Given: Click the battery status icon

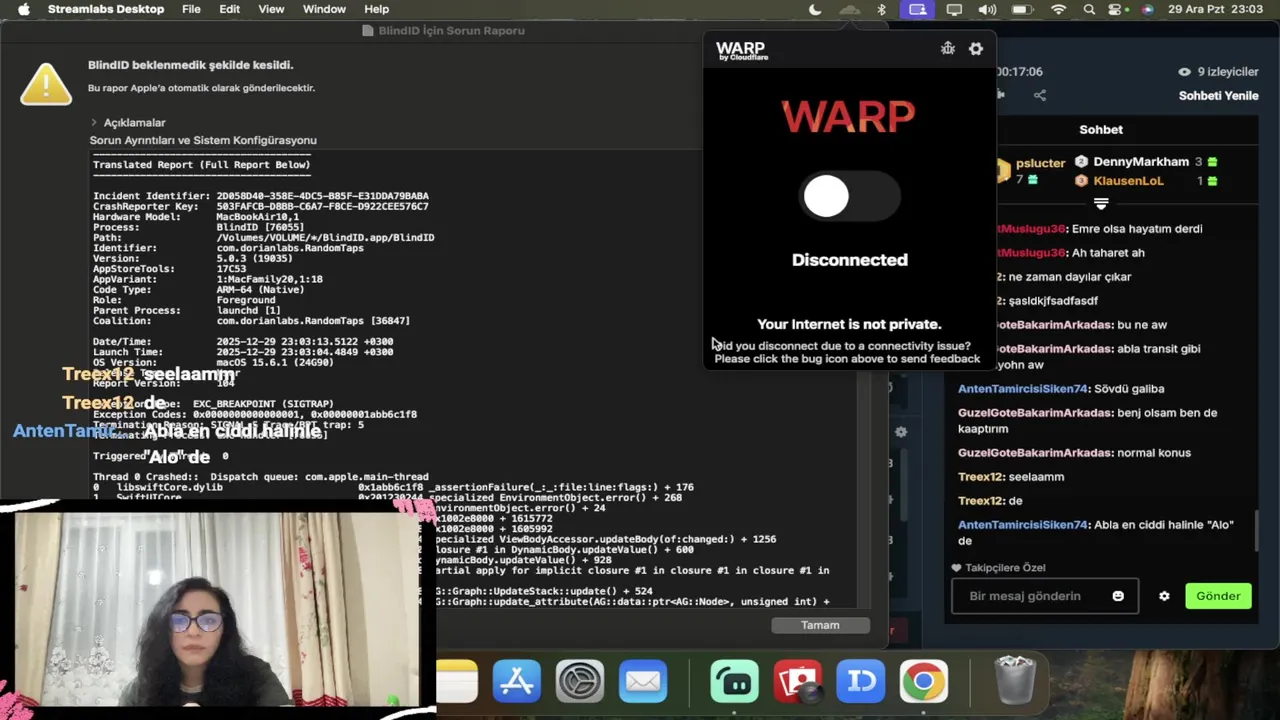Looking at the screenshot, I should pyautogui.click(x=1022, y=10).
